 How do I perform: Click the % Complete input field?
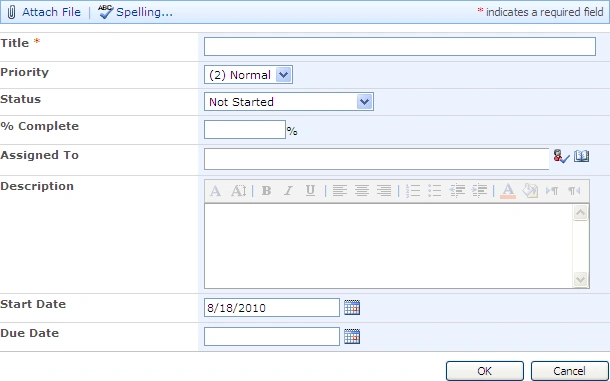(245, 130)
